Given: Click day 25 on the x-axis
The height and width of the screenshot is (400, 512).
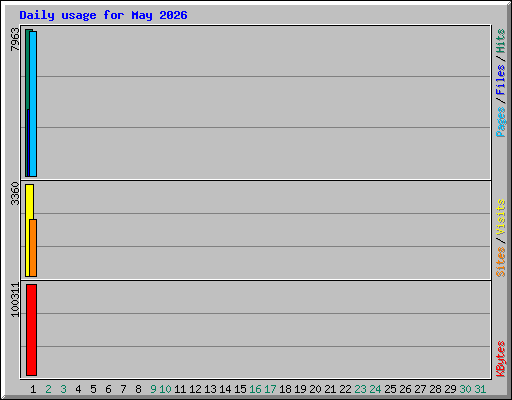Looking at the screenshot, I should [390, 389].
